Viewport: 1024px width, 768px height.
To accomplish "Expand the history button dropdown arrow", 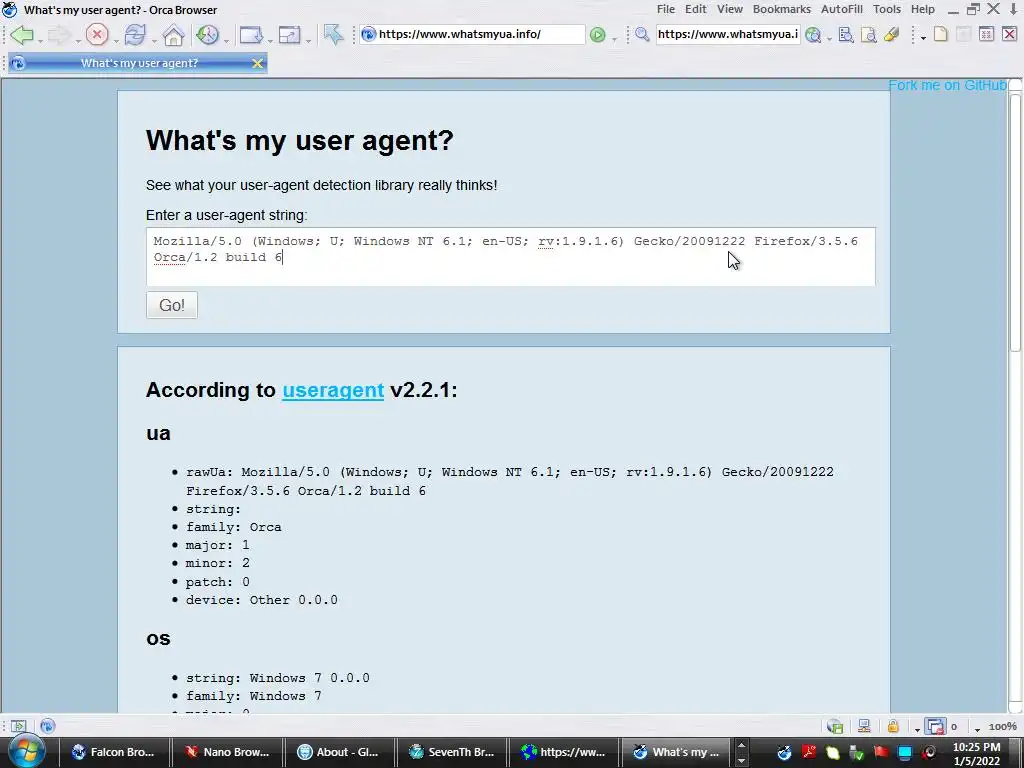I will click(227, 40).
